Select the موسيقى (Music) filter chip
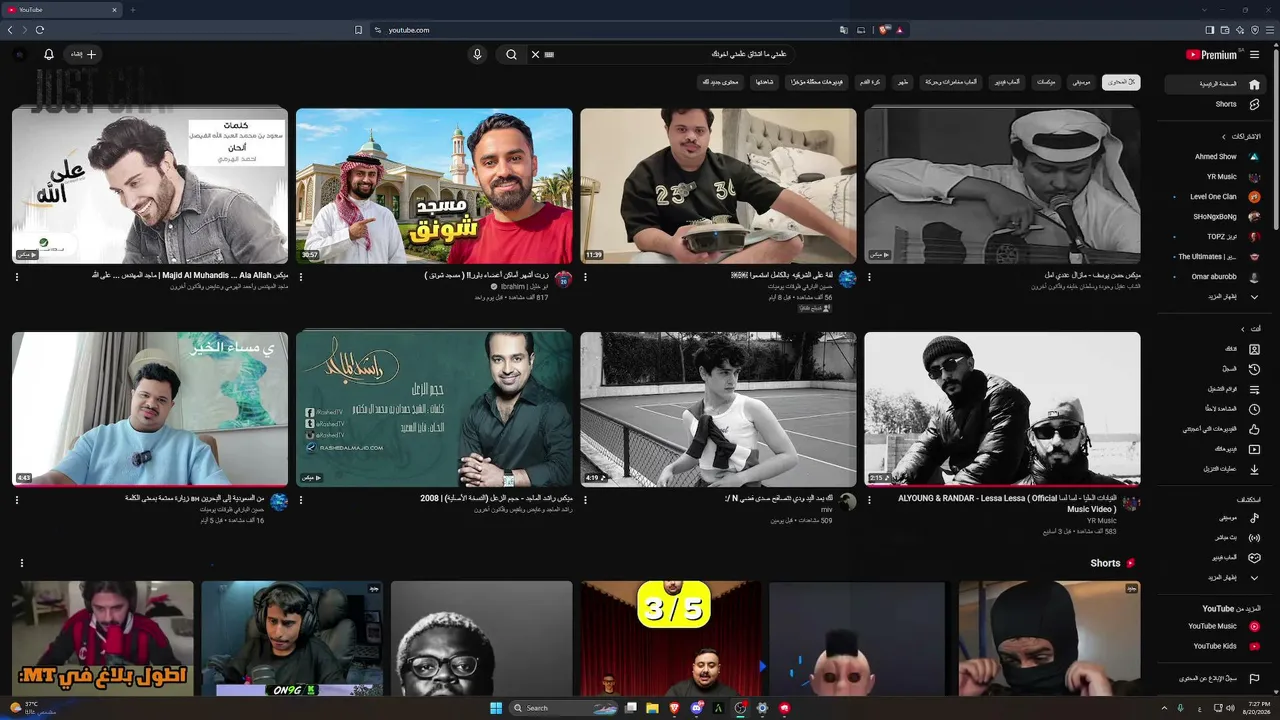 tap(1081, 82)
